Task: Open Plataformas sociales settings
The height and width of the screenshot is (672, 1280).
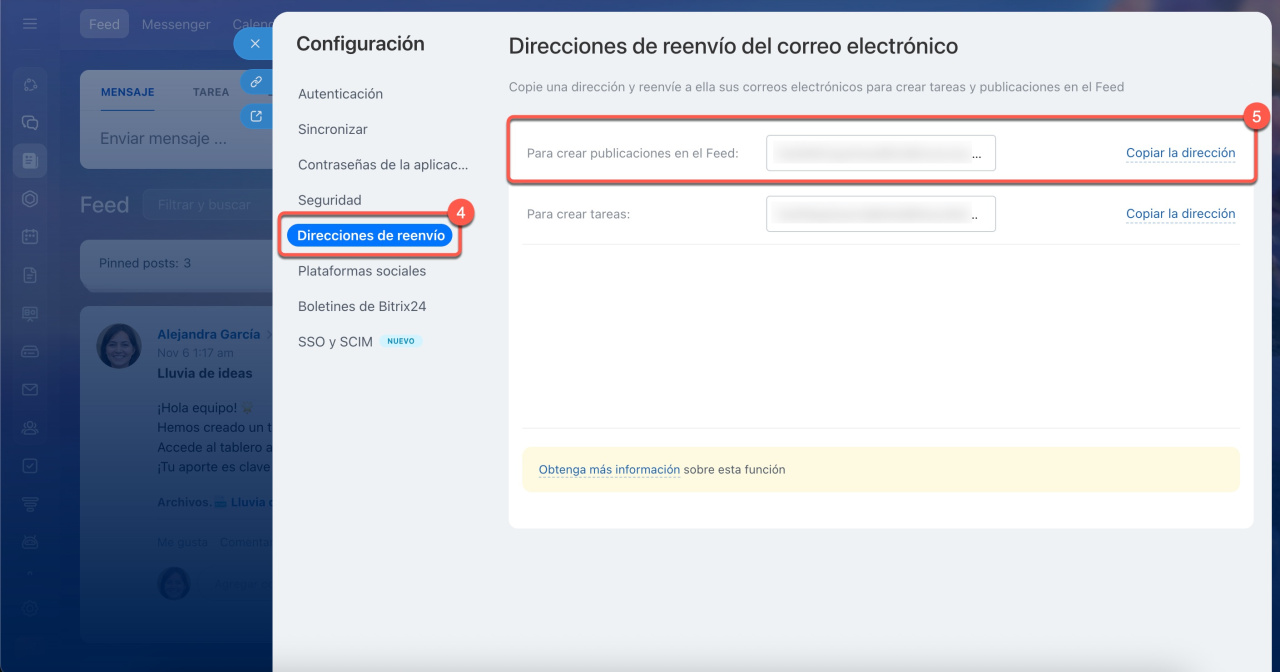Action: [361, 271]
